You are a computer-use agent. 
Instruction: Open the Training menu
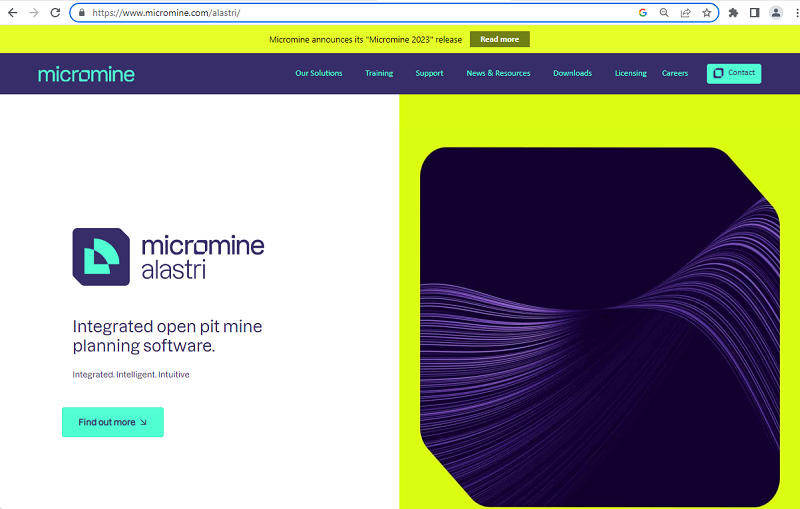[x=379, y=73]
